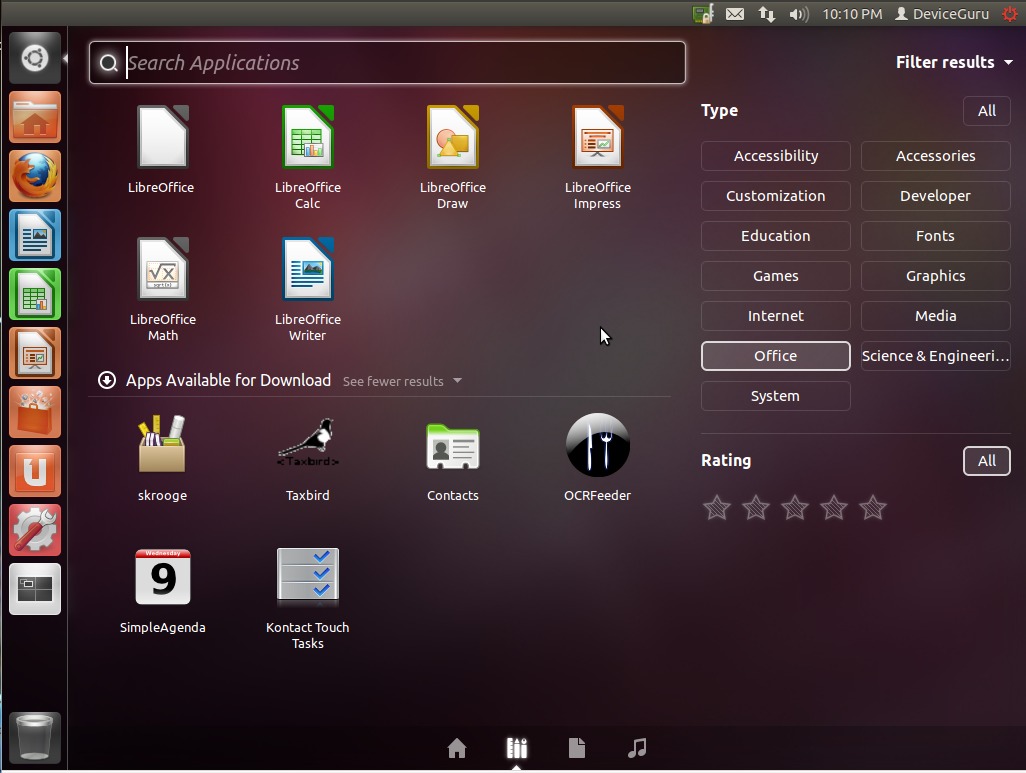Open Ubuntu One from launcher

point(35,471)
